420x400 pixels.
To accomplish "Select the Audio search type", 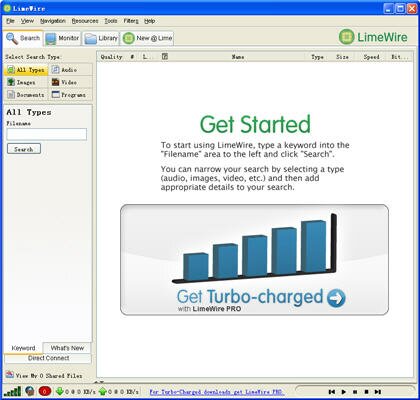I will (70, 70).
